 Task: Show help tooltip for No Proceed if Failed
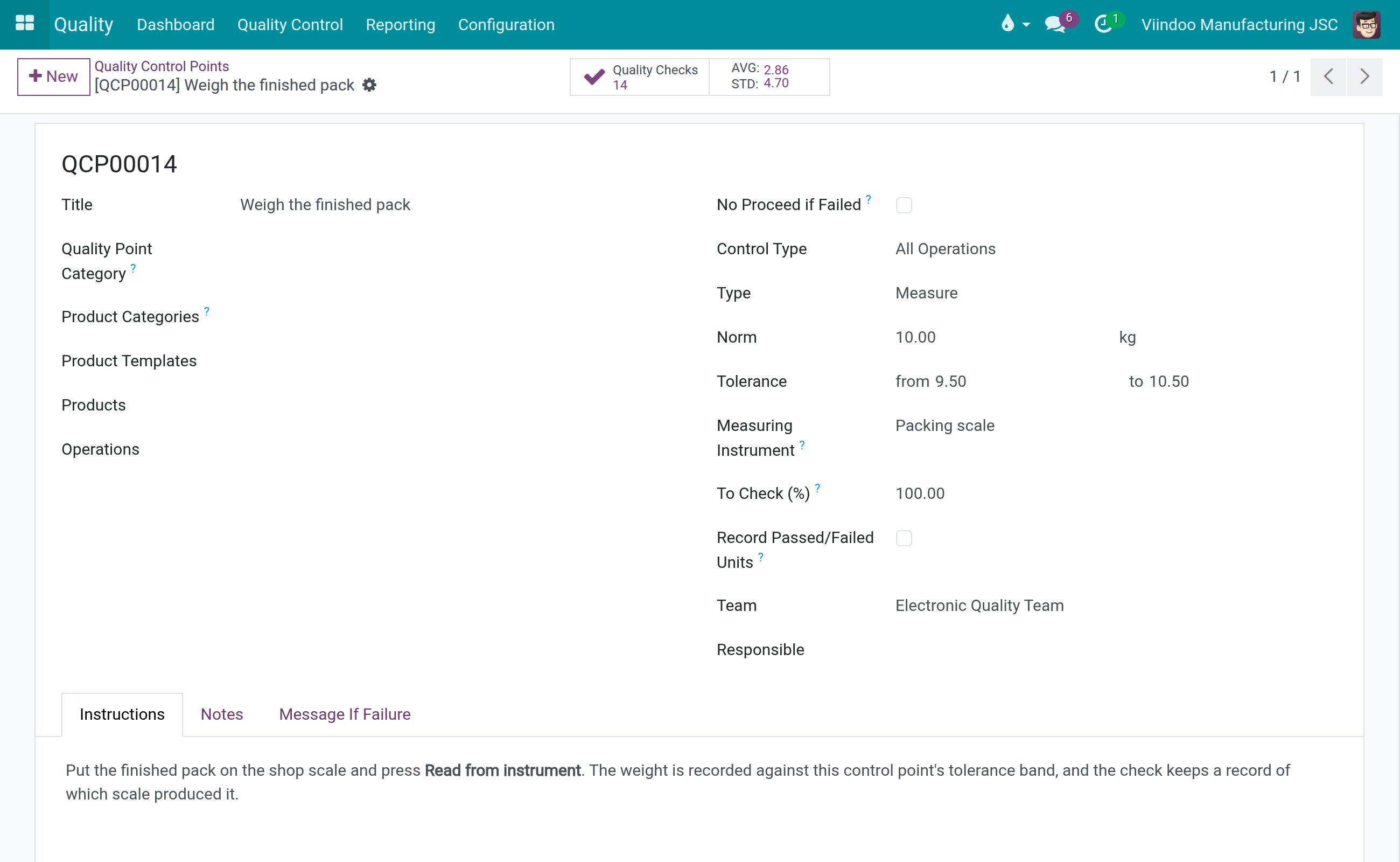pos(869,199)
